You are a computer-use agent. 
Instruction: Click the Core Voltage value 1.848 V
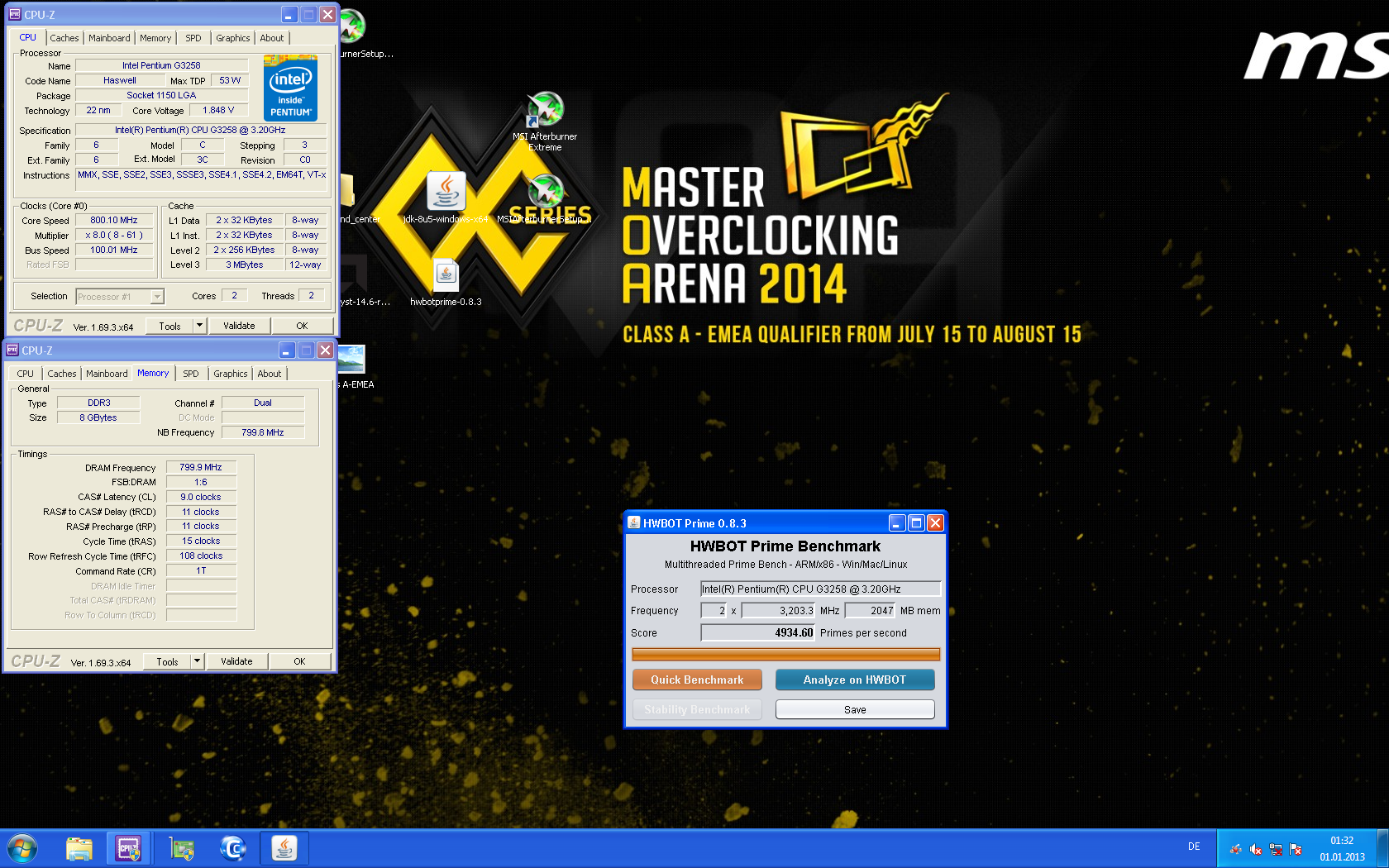coord(218,110)
